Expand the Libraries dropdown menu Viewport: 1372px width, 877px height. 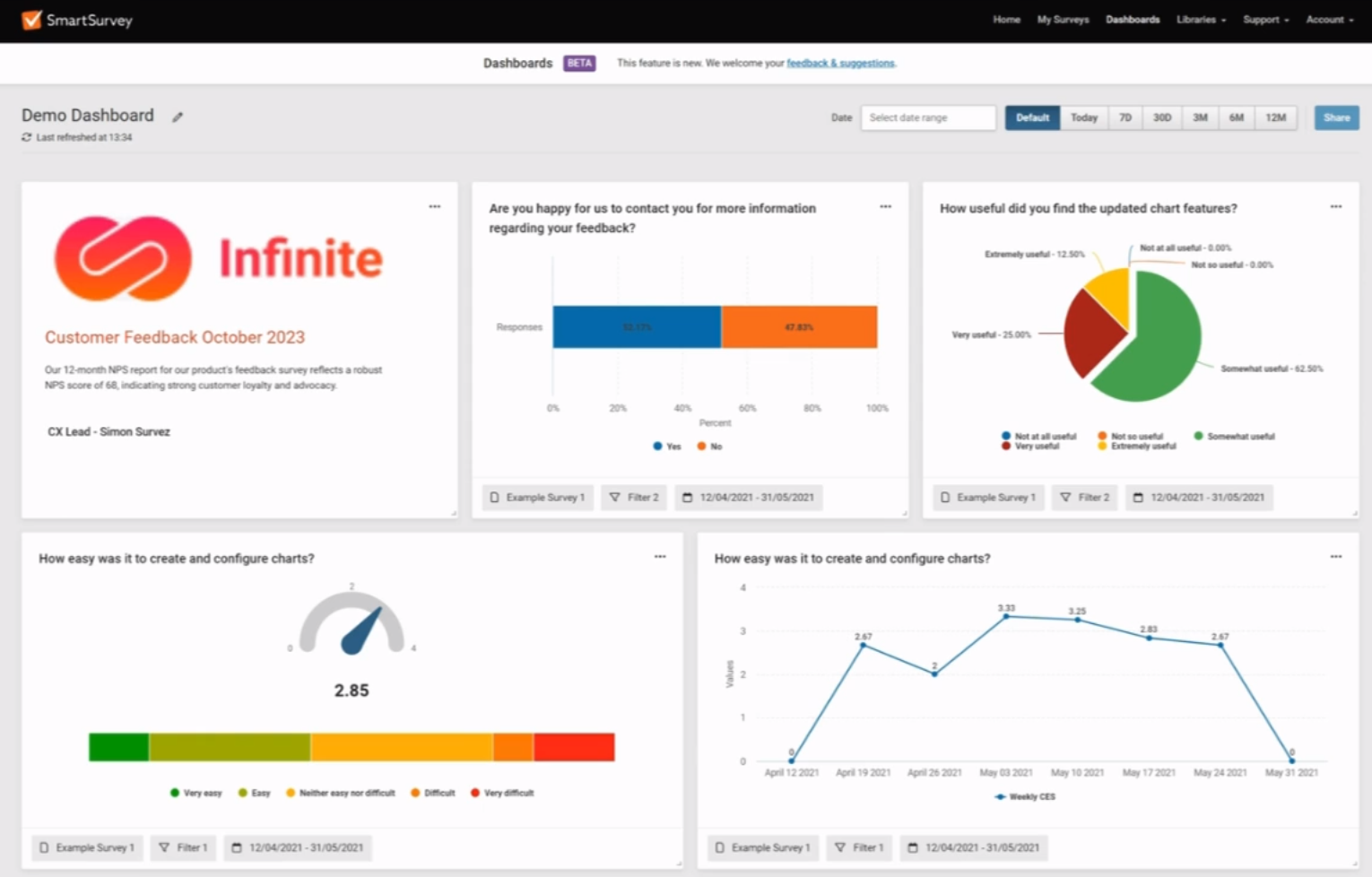coord(1201,20)
